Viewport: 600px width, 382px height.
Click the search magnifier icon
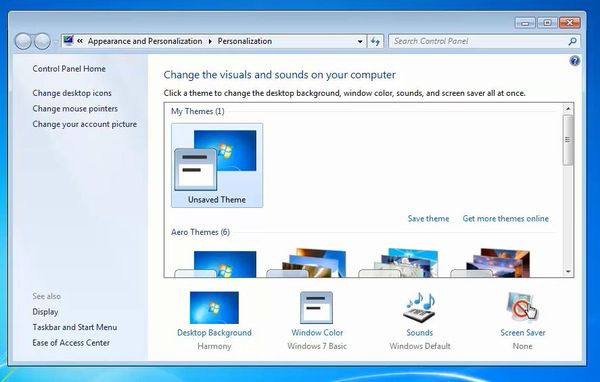pyautogui.click(x=572, y=41)
